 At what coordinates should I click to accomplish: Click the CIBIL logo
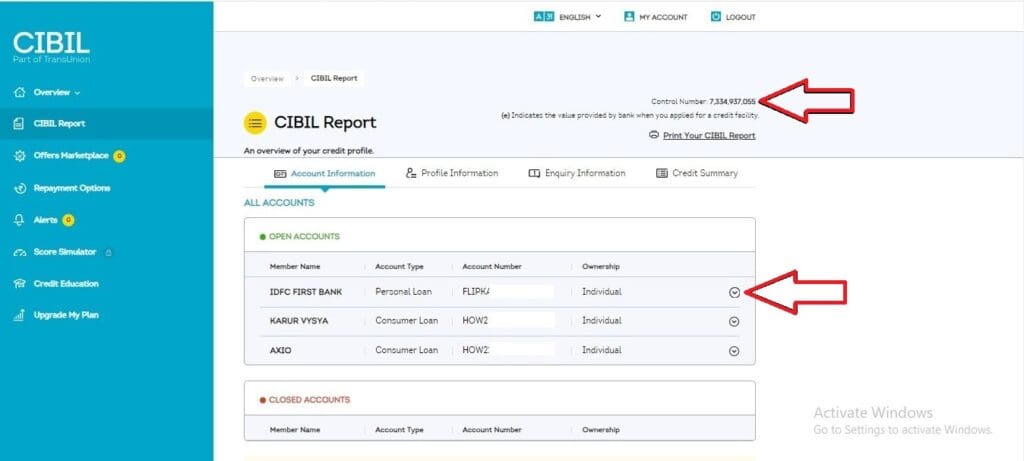51,47
